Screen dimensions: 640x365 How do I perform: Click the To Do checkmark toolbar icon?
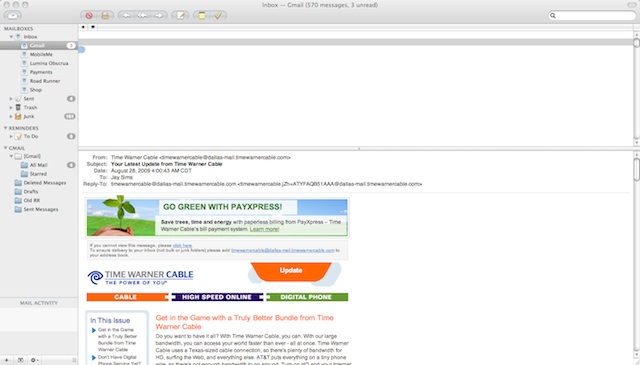pyautogui.click(x=218, y=16)
